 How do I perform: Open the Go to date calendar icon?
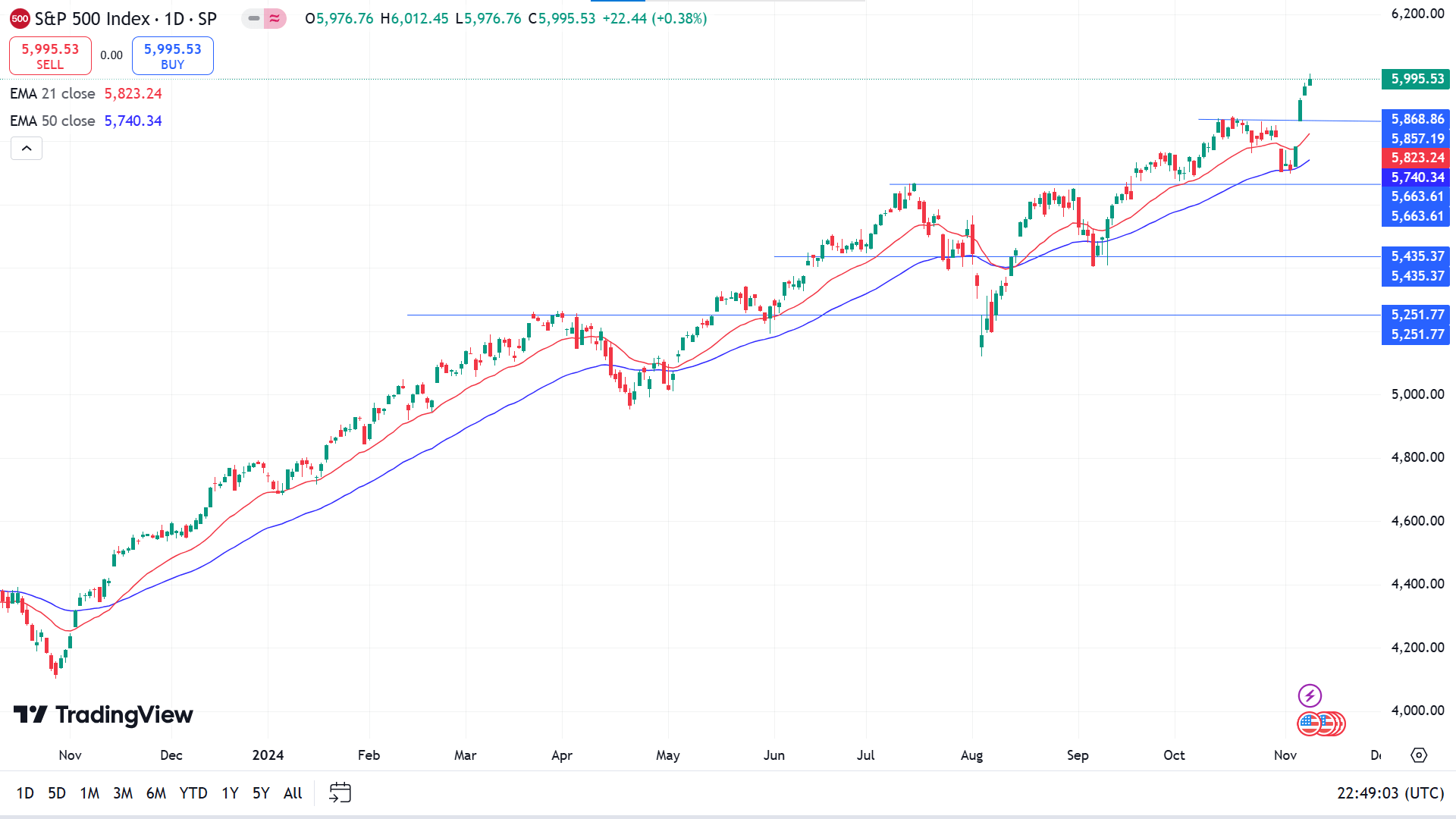[340, 793]
